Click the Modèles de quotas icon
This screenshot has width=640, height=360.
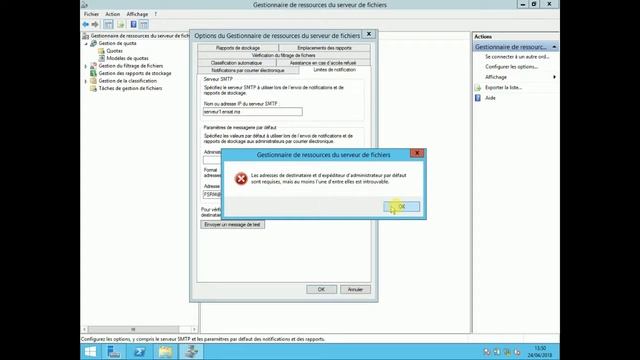102,58
